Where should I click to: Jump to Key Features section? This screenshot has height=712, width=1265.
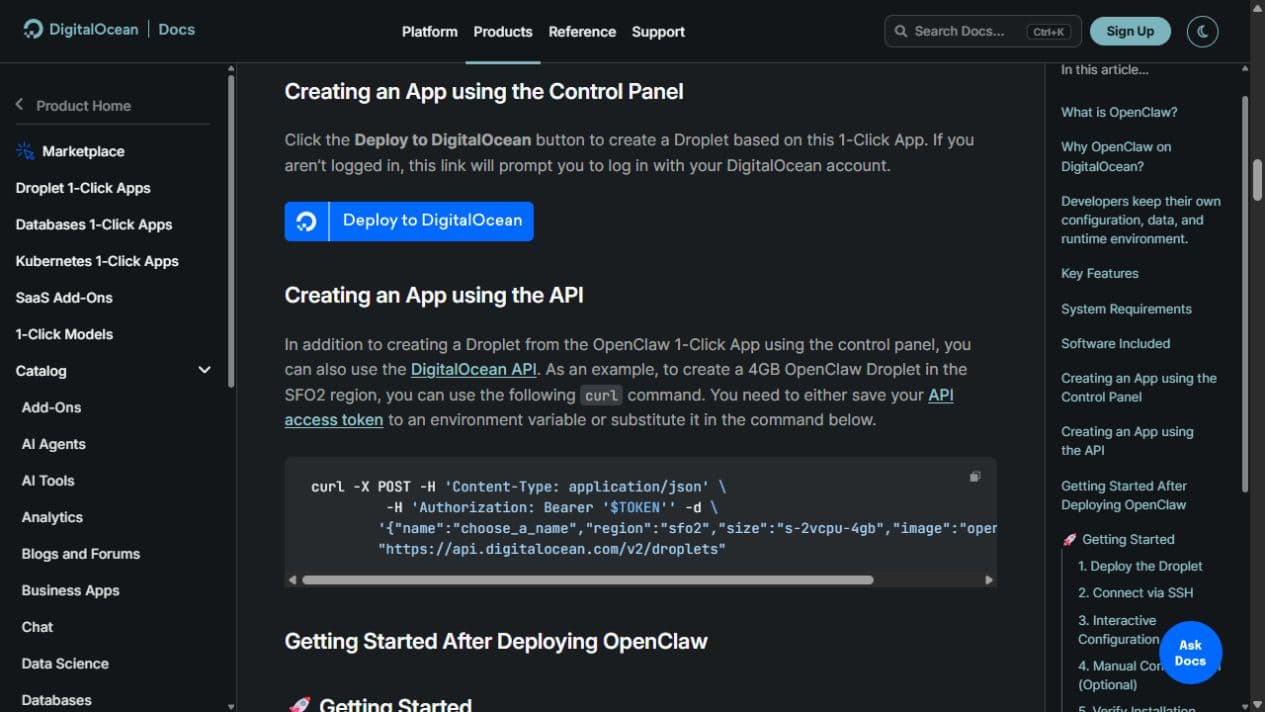(1099, 273)
